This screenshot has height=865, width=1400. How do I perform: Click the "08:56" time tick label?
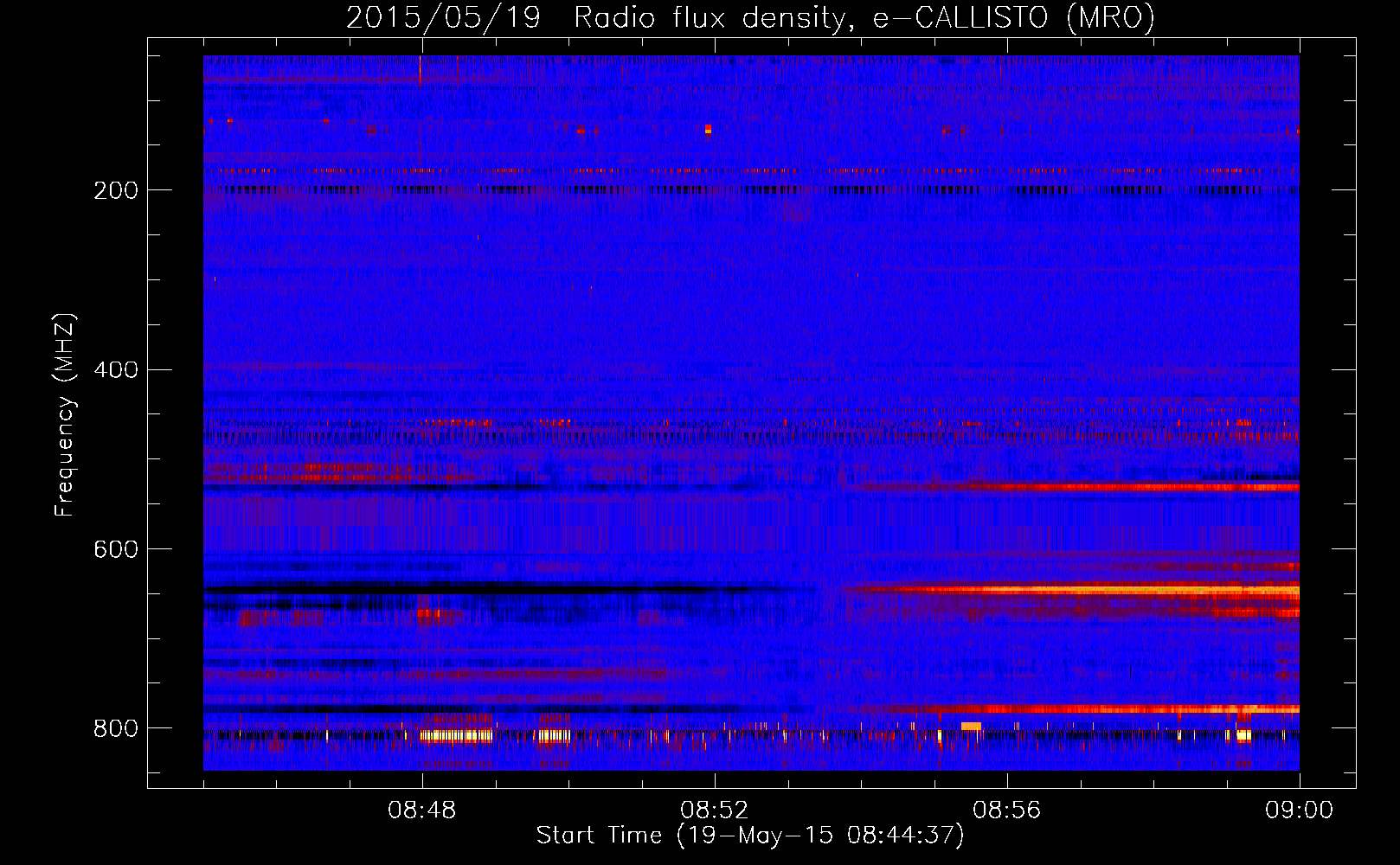pyautogui.click(x=1007, y=811)
